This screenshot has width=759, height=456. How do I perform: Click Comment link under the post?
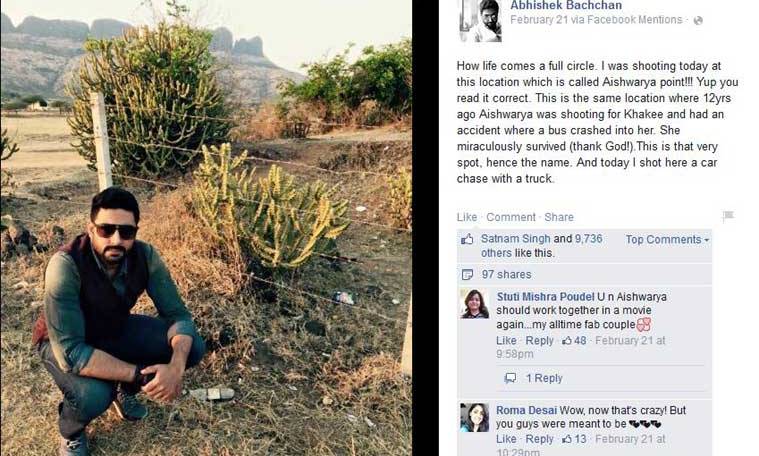click(x=511, y=217)
